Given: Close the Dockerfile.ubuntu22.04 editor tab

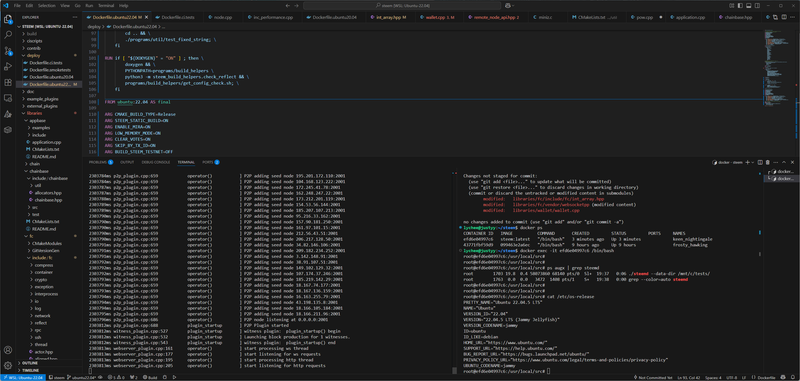Looking at the screenshot, I should [146, 17].
